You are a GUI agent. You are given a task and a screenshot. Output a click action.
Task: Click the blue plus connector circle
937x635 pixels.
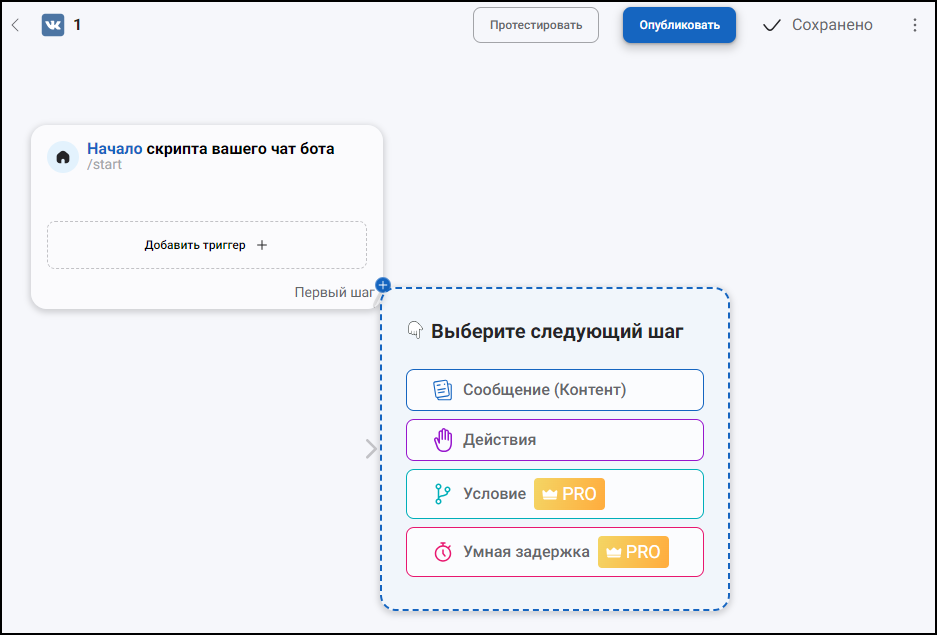point(383,285)
